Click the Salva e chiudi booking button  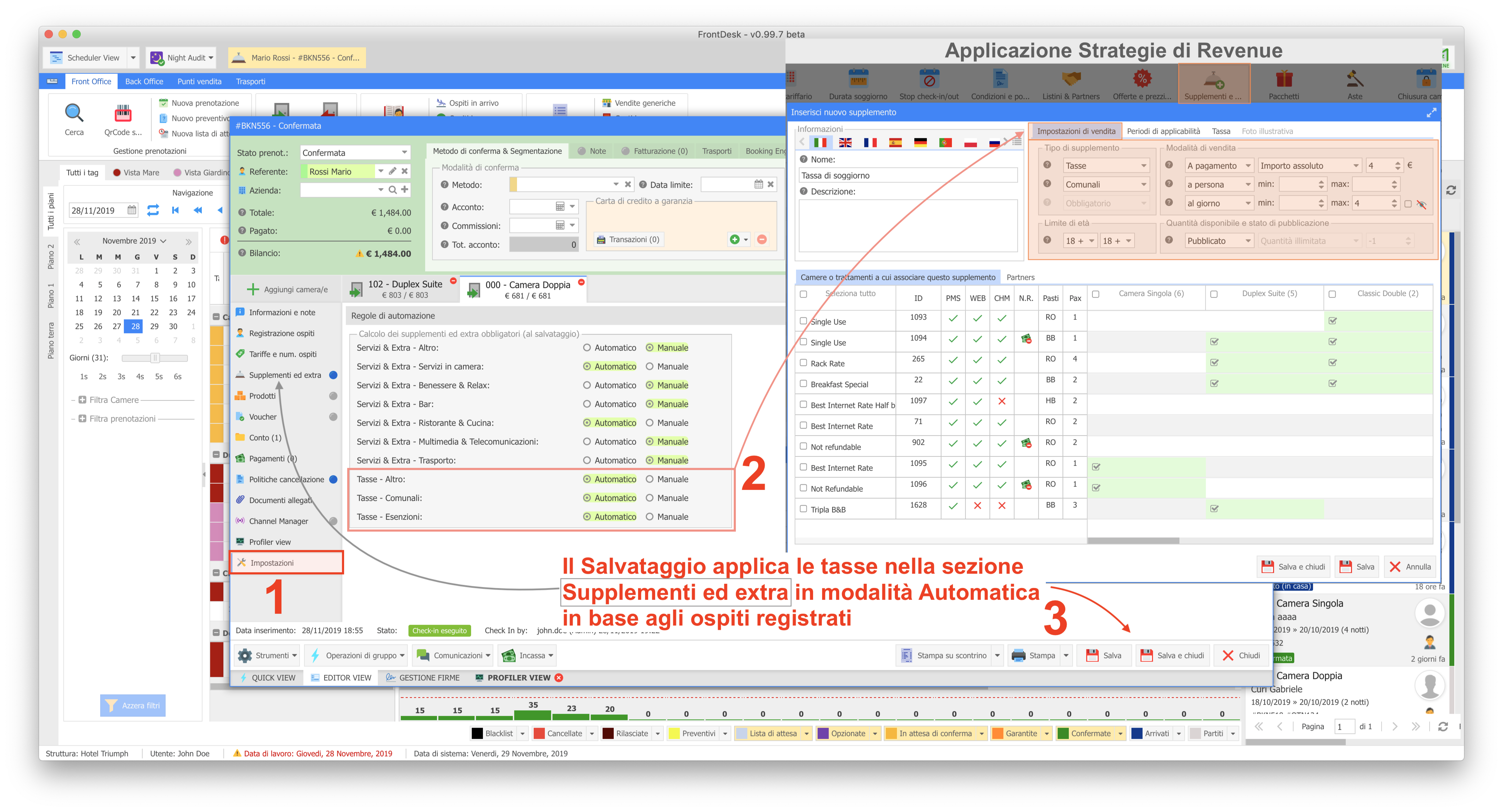tap(1173, 655)
